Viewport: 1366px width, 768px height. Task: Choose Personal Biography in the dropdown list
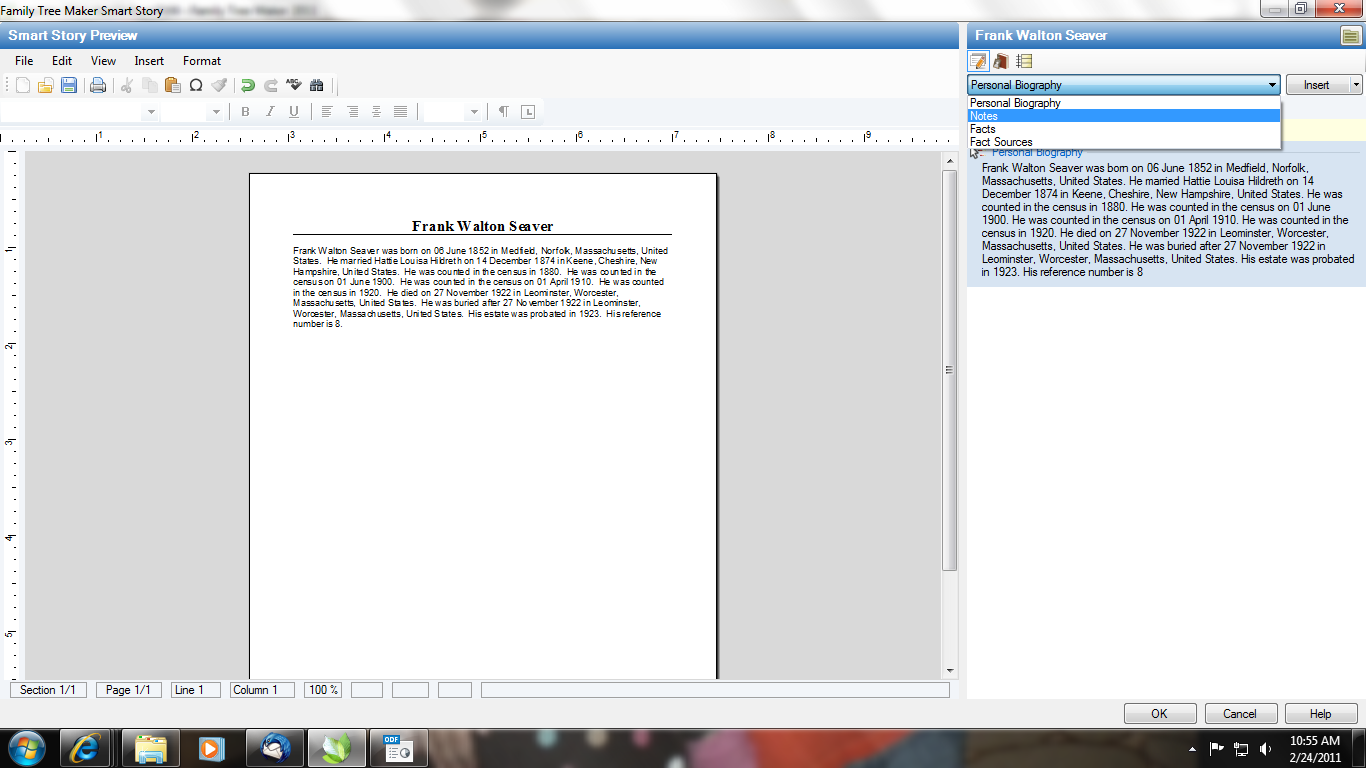tap(1124, 103)
